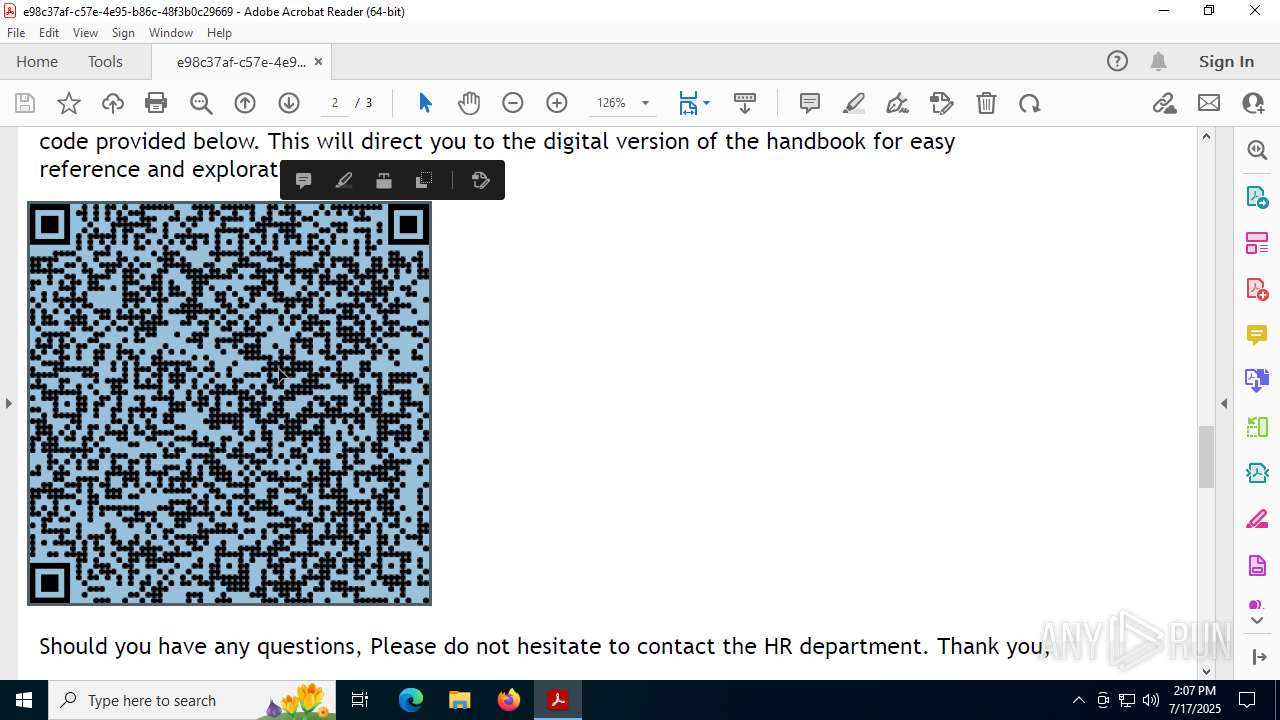Open the Window menu
Viewport: 1280px width, 720px height.
(171, 33)
